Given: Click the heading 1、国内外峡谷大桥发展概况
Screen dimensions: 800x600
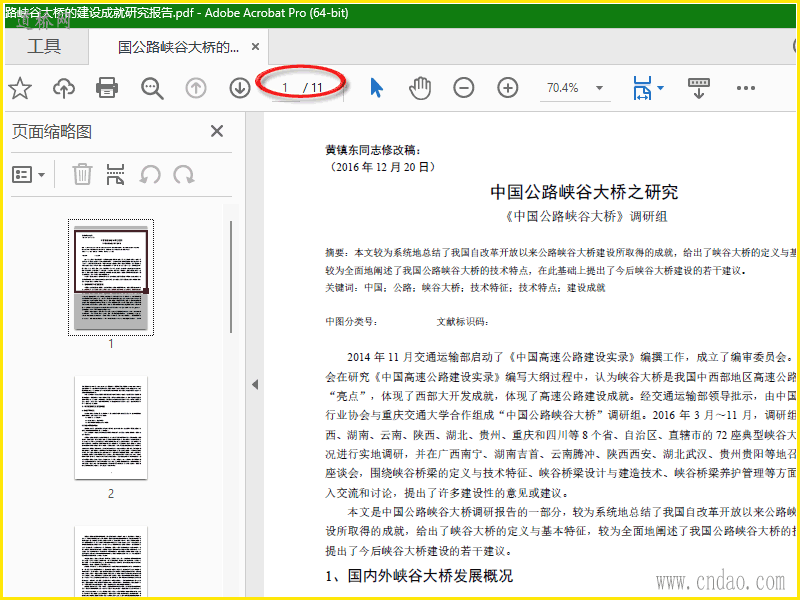Looking at the screenshot, I should [419, 576].
